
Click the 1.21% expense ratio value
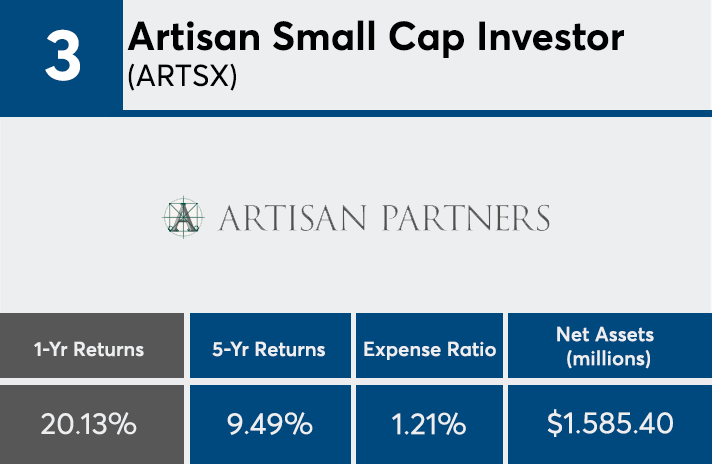point(429,424)
